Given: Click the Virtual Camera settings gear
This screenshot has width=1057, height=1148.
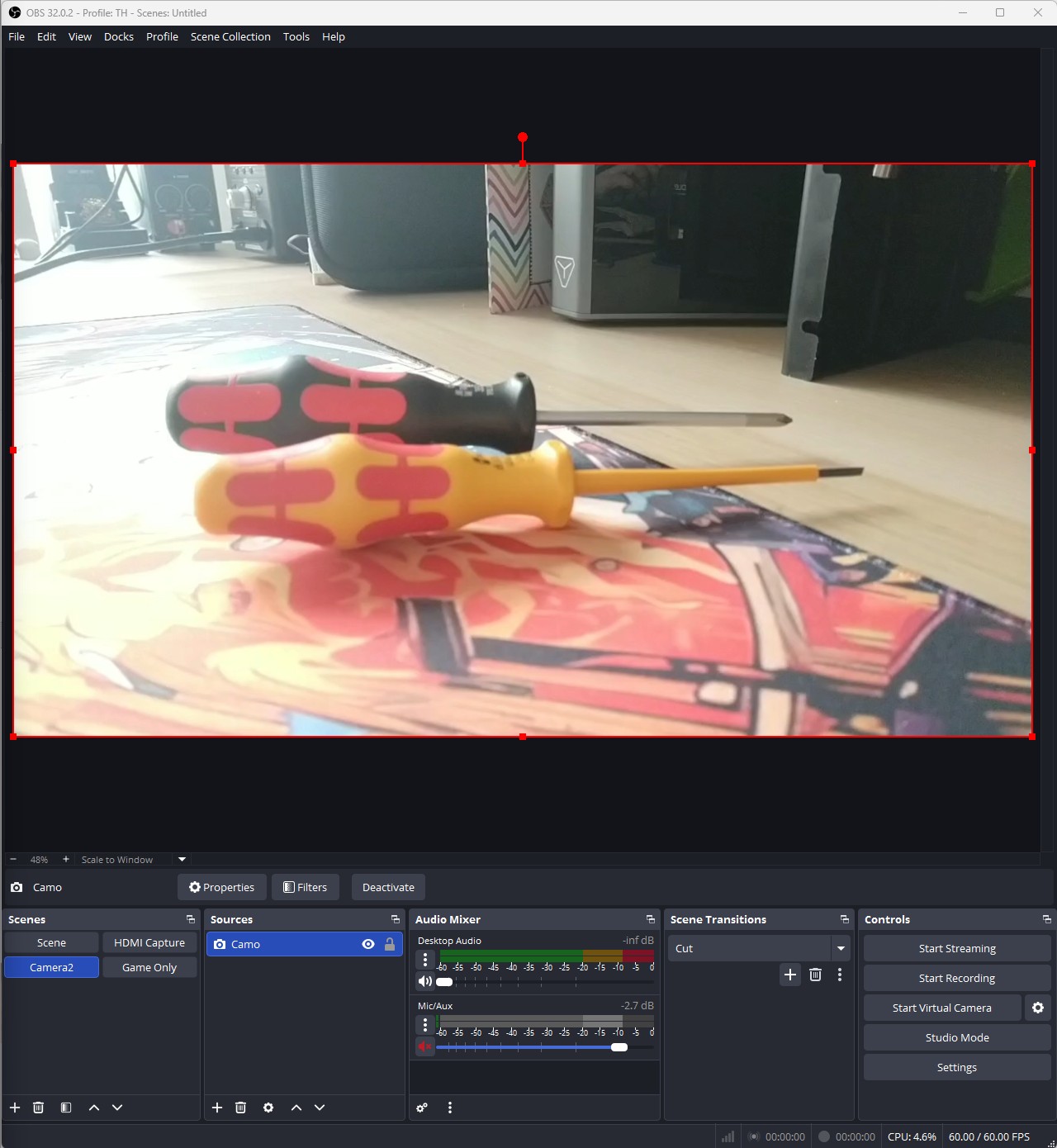Looking at the screenshot, I should [1038, 1008].
